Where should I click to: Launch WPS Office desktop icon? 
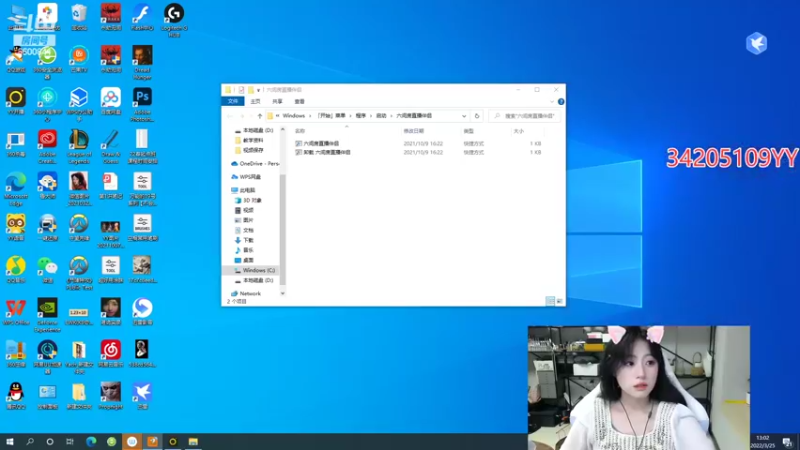[x=16, y=312]
